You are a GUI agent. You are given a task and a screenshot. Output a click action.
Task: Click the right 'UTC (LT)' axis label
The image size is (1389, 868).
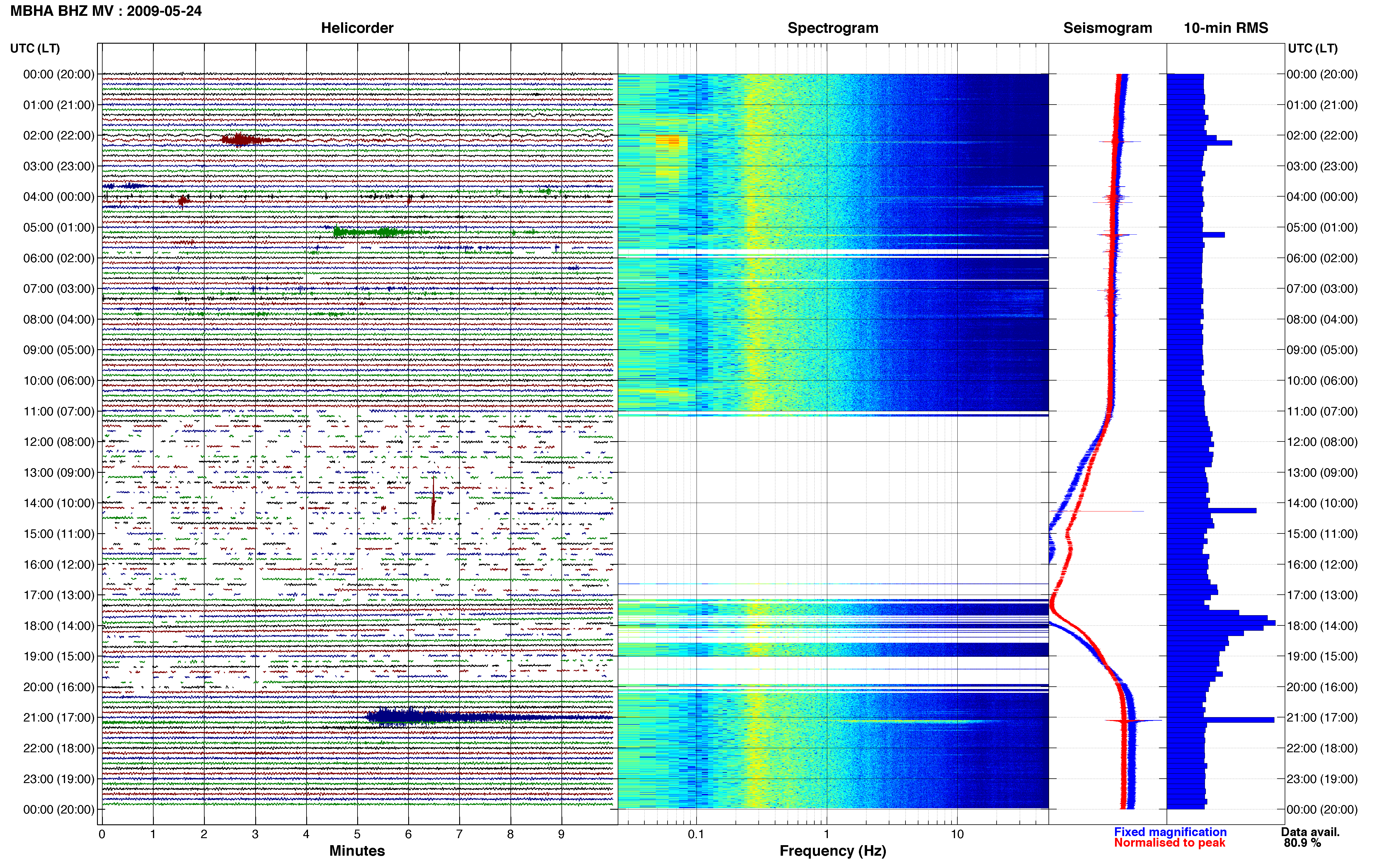[x=1313, y=48]
